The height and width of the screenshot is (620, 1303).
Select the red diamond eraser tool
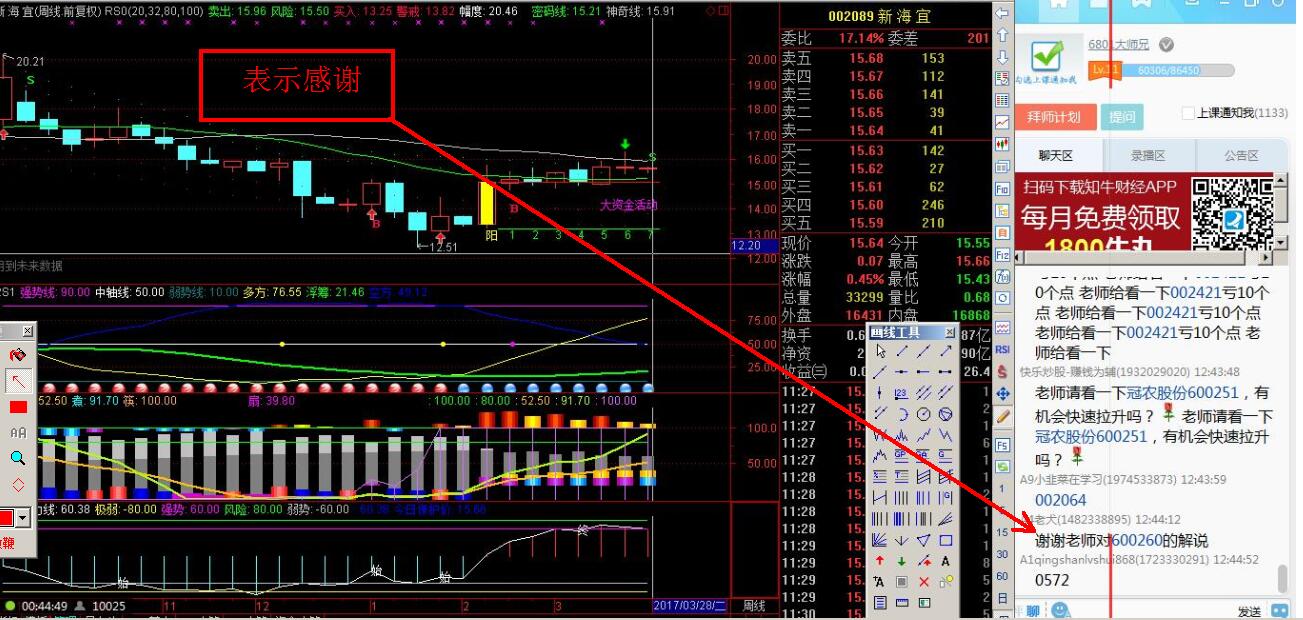[x=18, y=485]
